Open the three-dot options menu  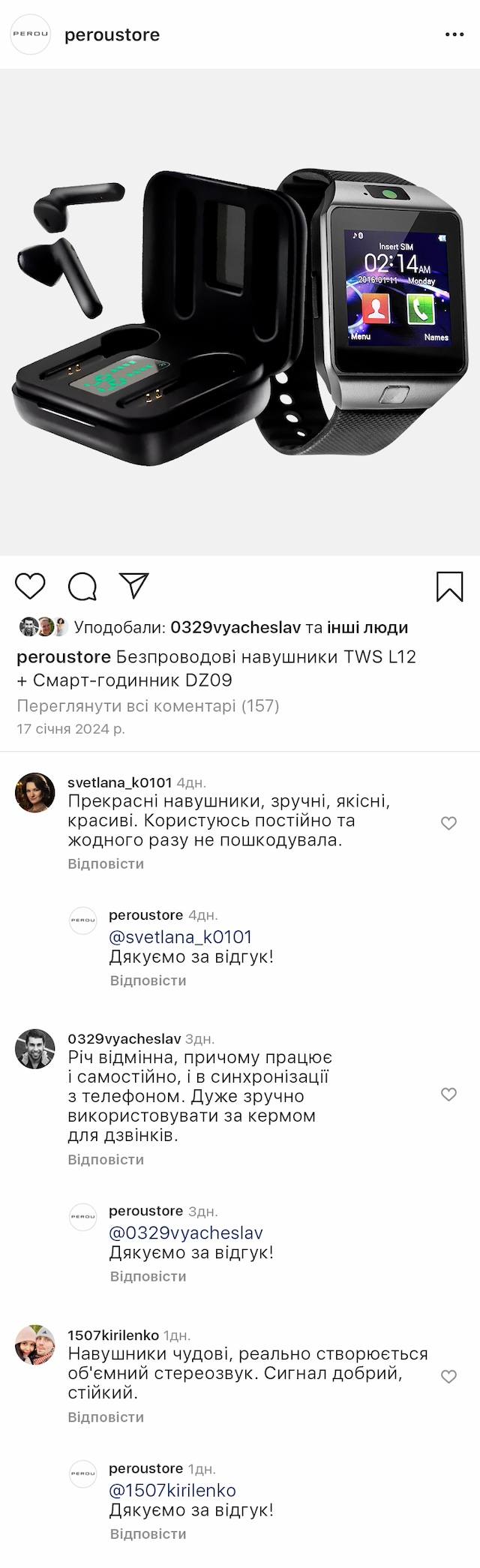454,35
